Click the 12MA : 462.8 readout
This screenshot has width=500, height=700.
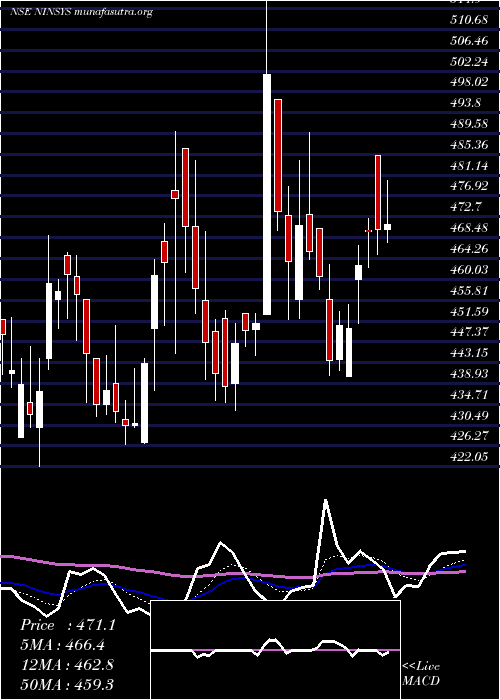[x=67, y=665]
